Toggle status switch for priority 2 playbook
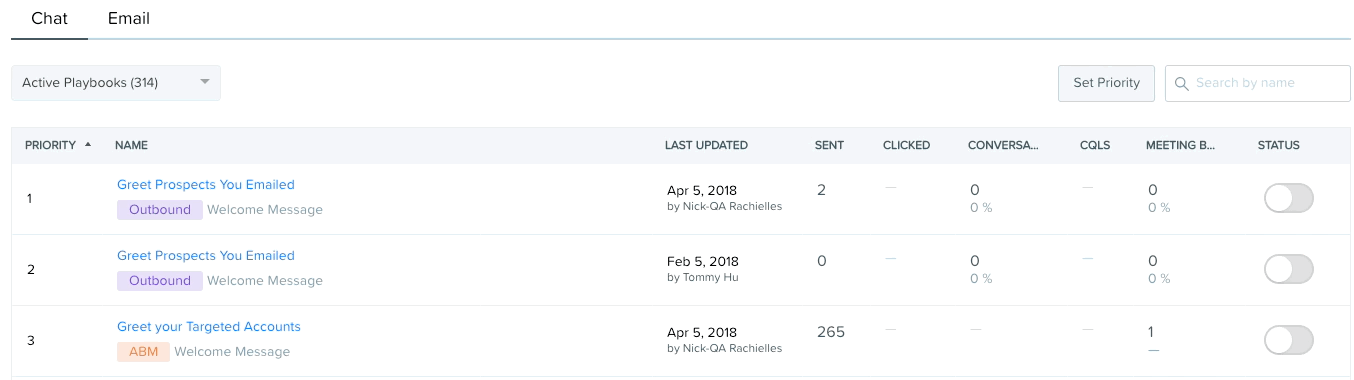 [x=1289, y=269]
